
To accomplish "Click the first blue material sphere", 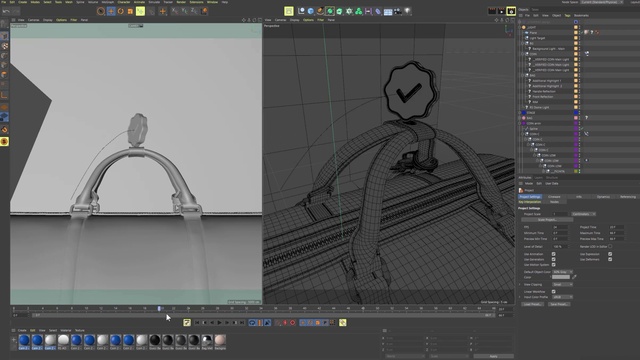I will pyautogui.click(x=24, y=340).
